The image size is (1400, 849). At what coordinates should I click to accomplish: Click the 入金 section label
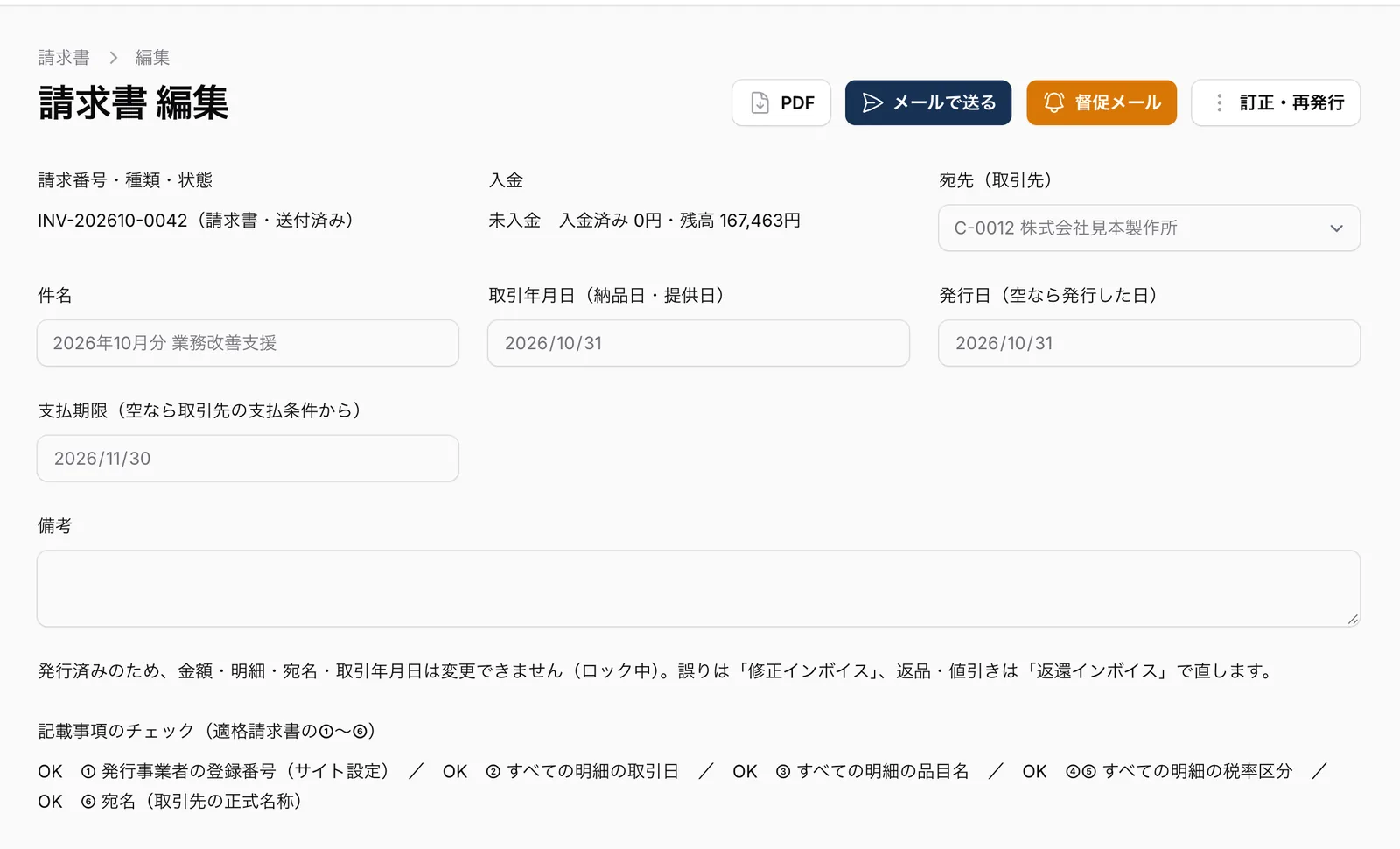[x=506, y=180]
